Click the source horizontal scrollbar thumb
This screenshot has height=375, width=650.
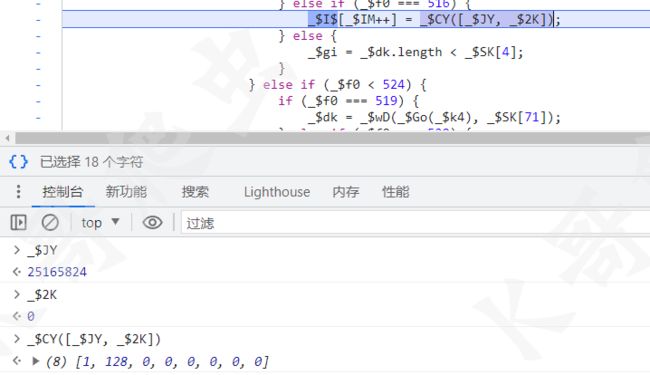pos(332,138)
